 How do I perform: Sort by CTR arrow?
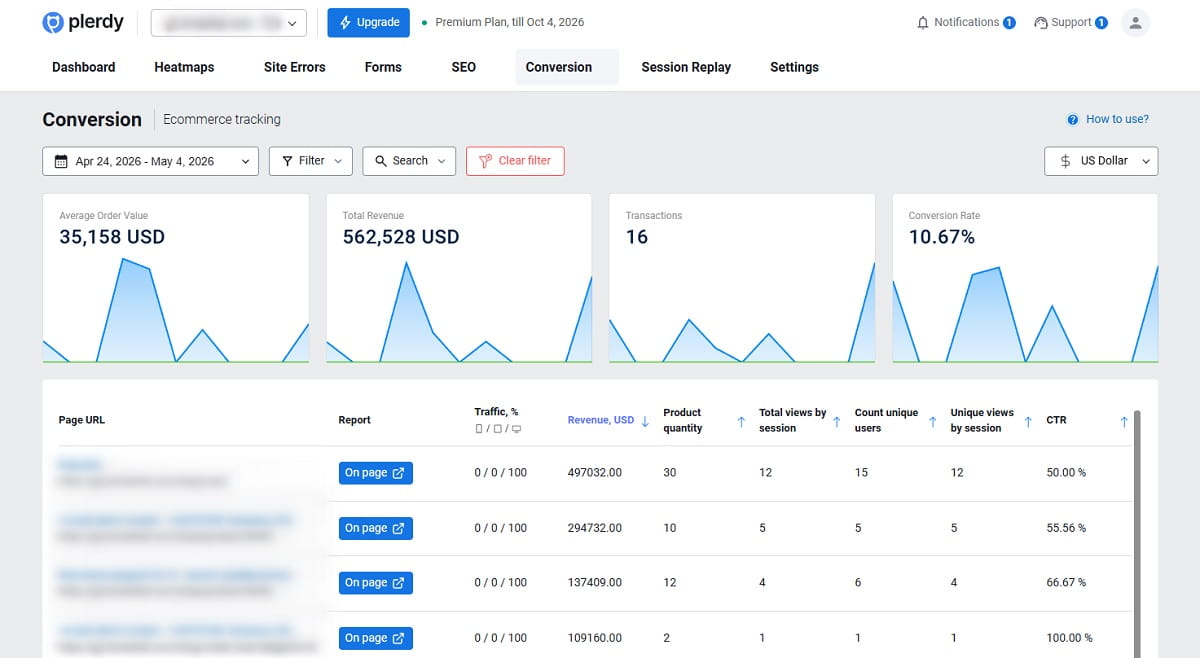pos(1124,421)
